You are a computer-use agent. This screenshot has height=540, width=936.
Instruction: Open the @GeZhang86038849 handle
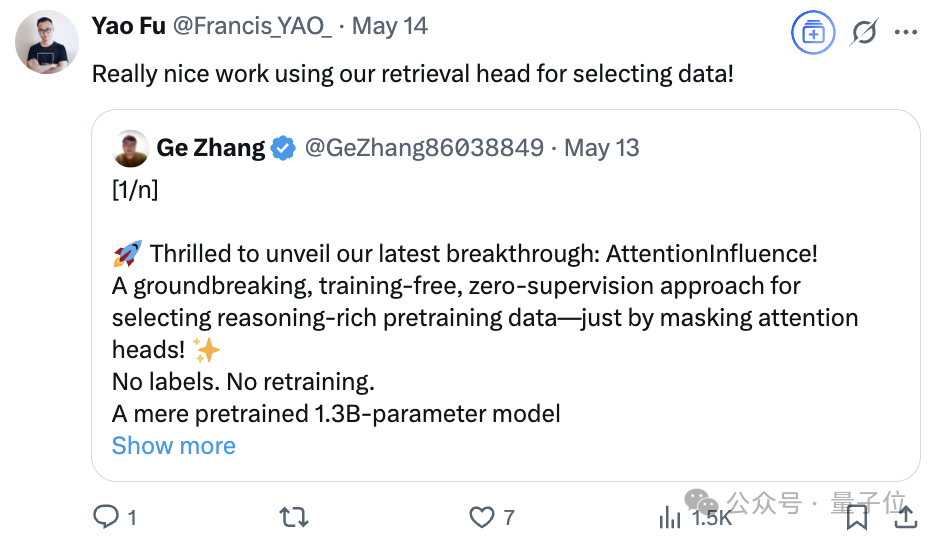pos(424,148)
